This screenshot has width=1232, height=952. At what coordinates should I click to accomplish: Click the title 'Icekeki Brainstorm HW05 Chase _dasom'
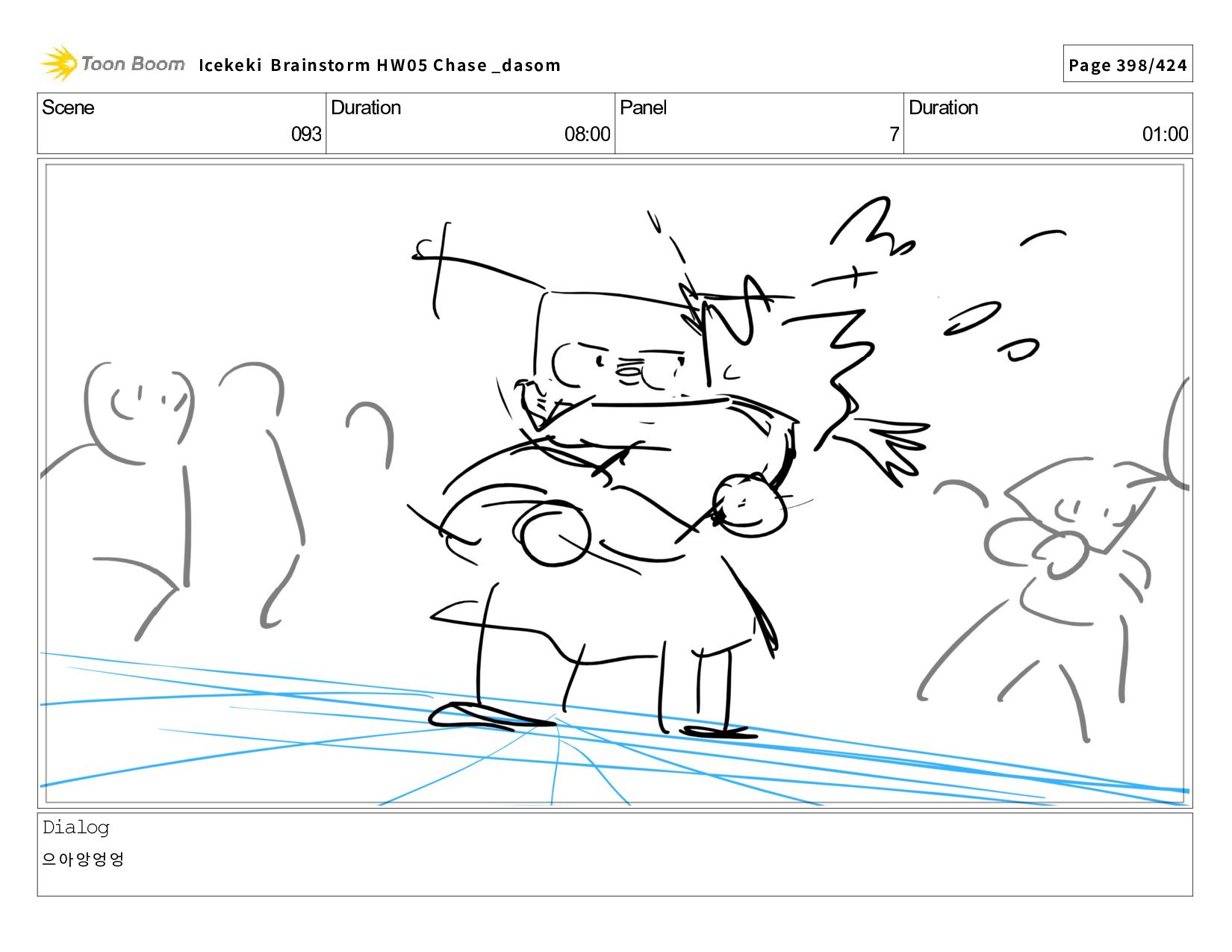click(379, 65)
